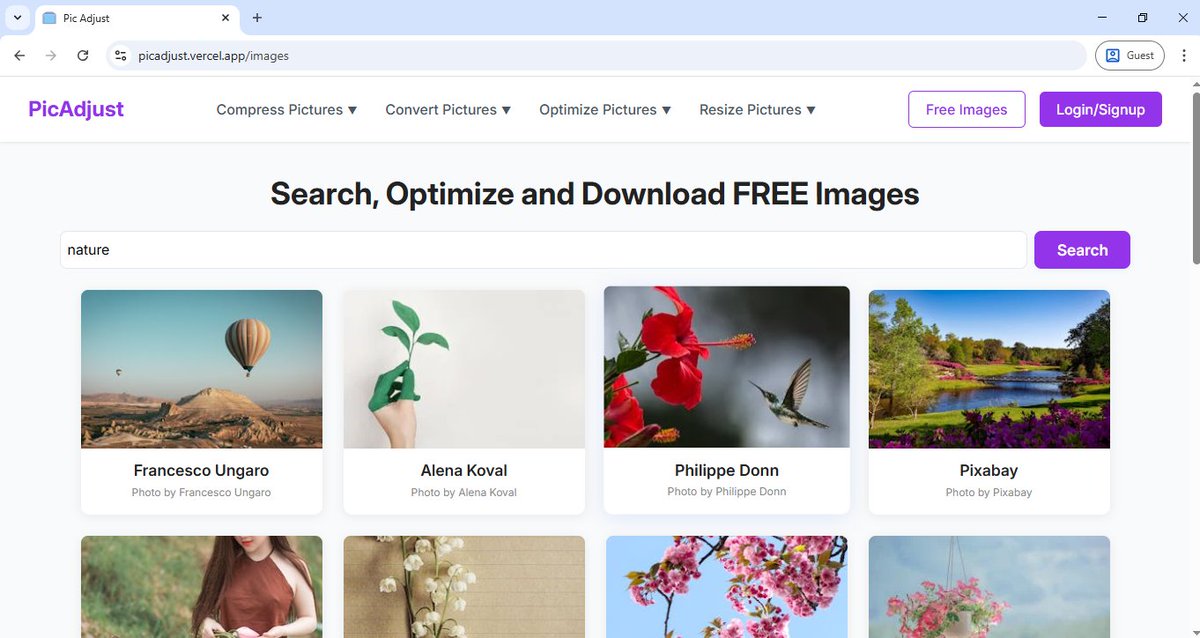The image size is (1200, 638).
Task: Click the Francesco Ungaro card title
Action: click(x=201, y=470)
